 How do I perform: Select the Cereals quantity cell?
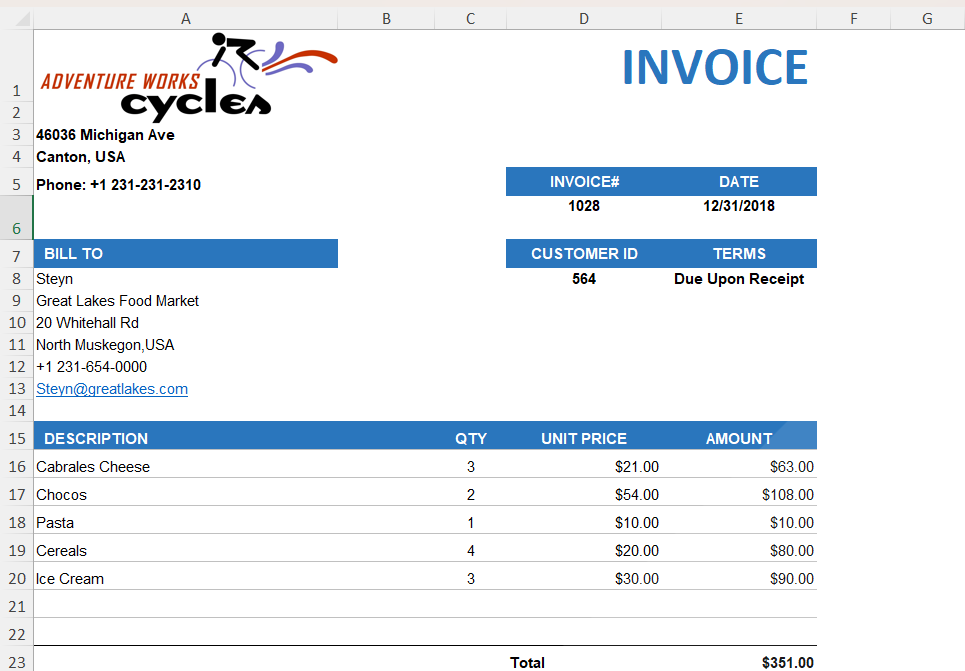point(471,551)
